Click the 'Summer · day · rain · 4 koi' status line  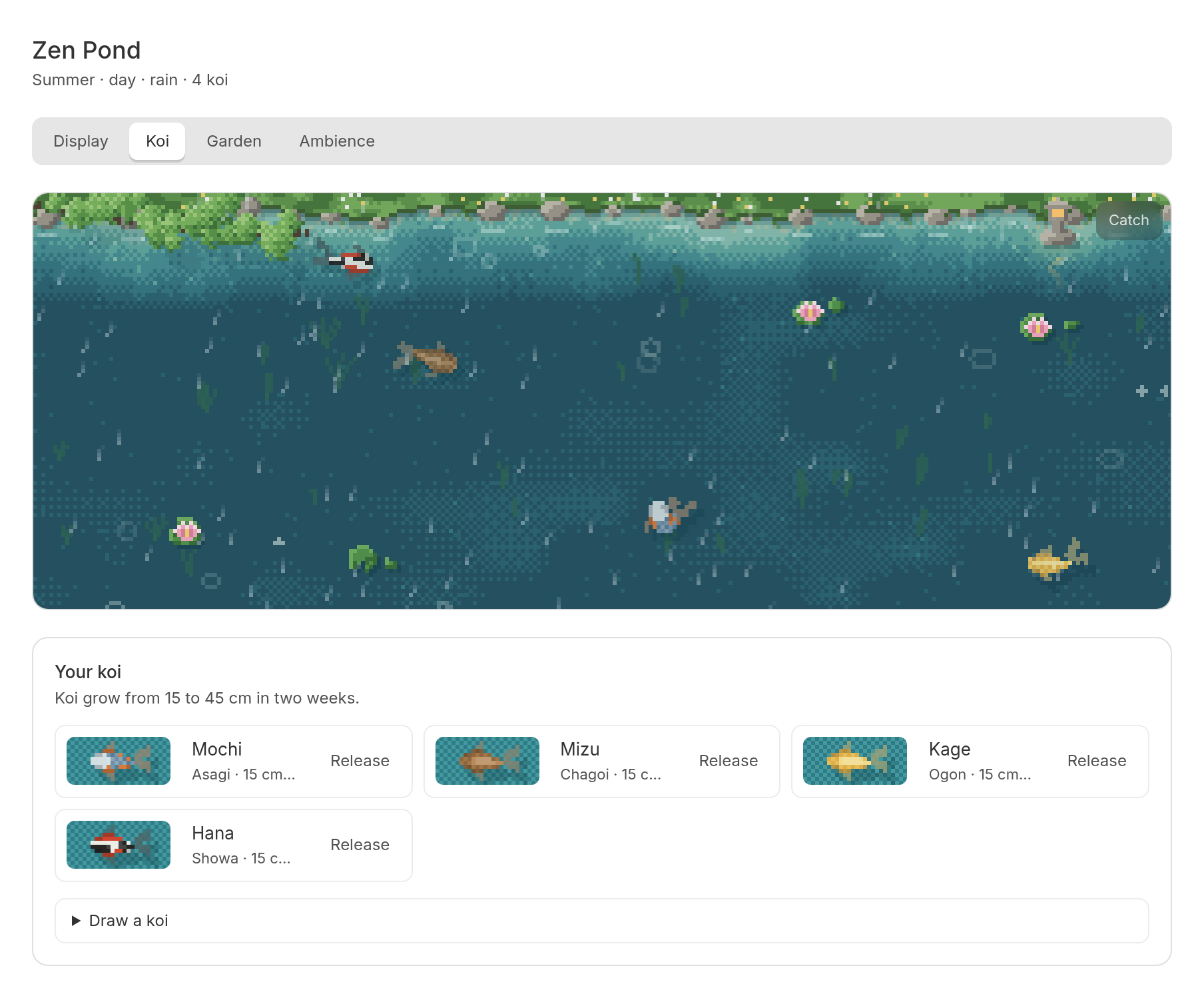tap(130, 80)
